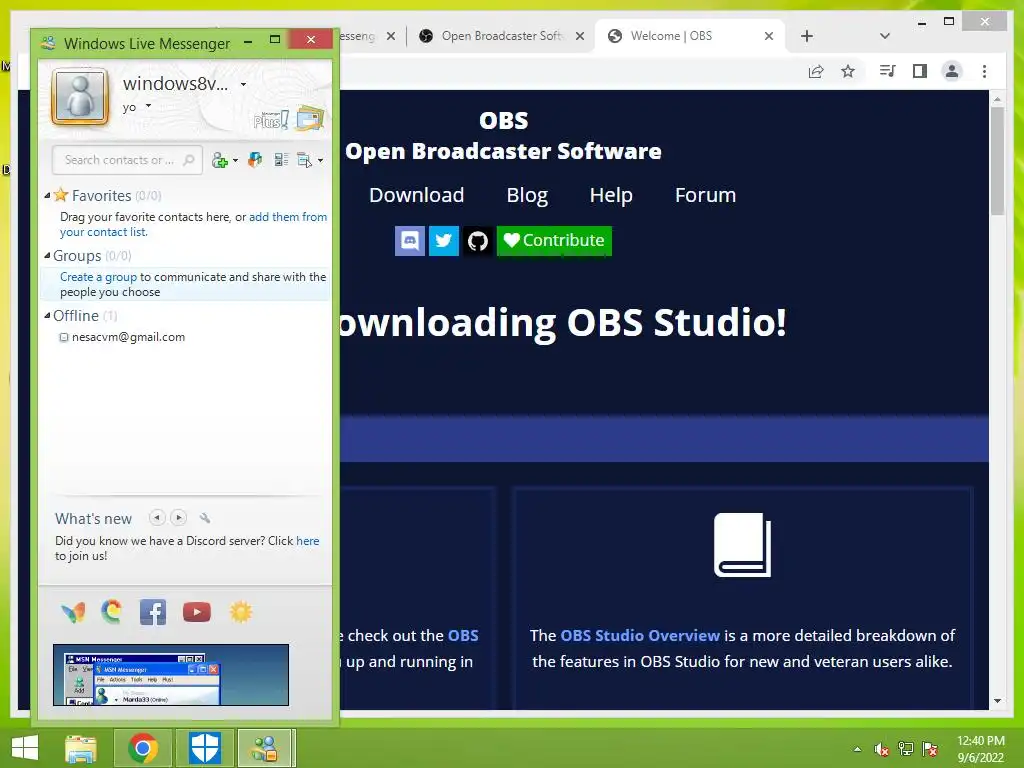Click 'here' to join the Discord server
The height and width of the screenshot is (768, 1024).
(x=308, y=541)
